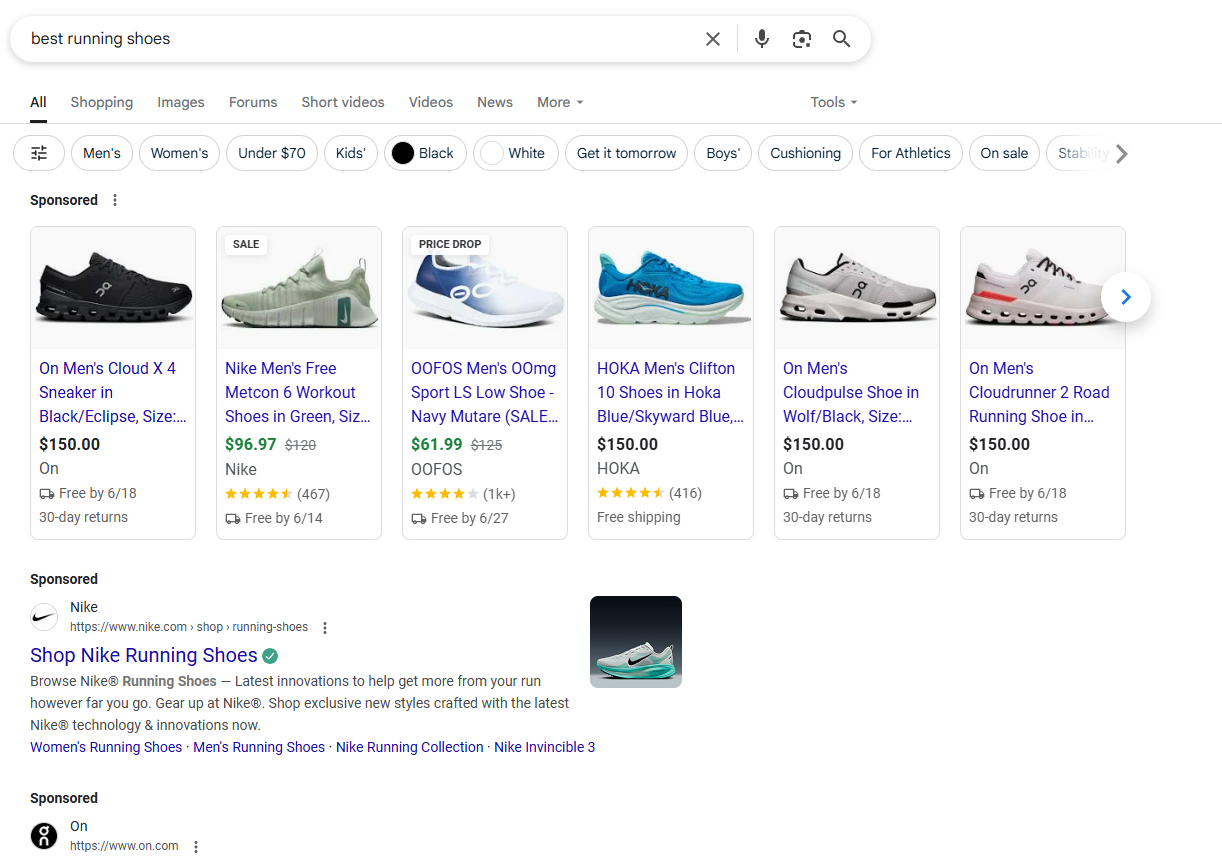Click the gray On Cloudpulse shoe image
Screen dimensions: 1222x861
click(857, 288)
